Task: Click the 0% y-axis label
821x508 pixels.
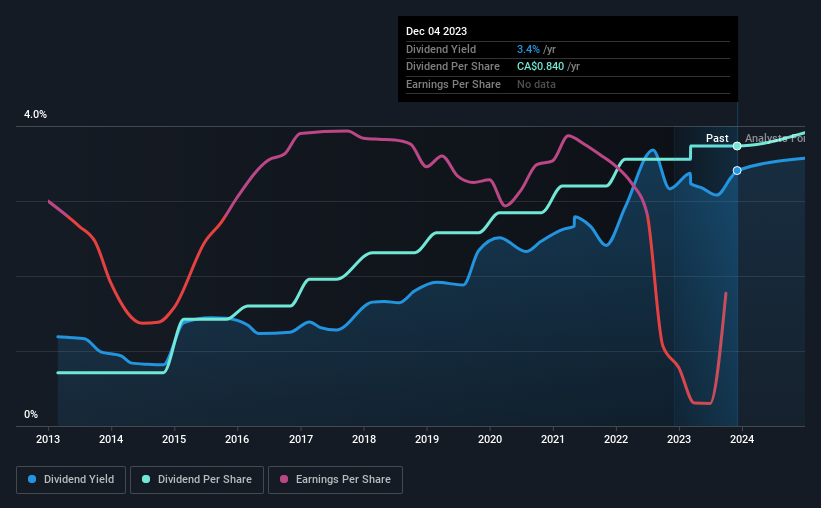Action: pos(31,414)
